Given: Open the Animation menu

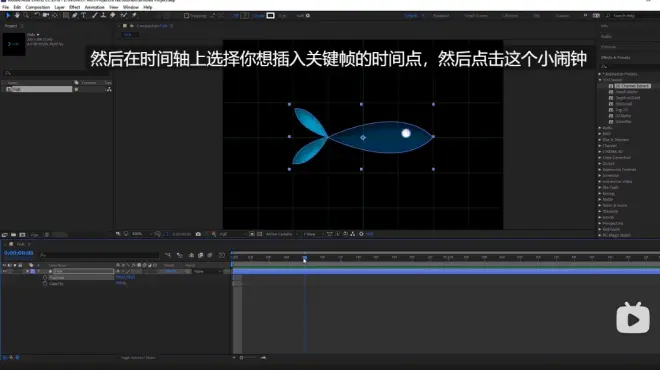Looking at the screenshot, I should (95, 7).
